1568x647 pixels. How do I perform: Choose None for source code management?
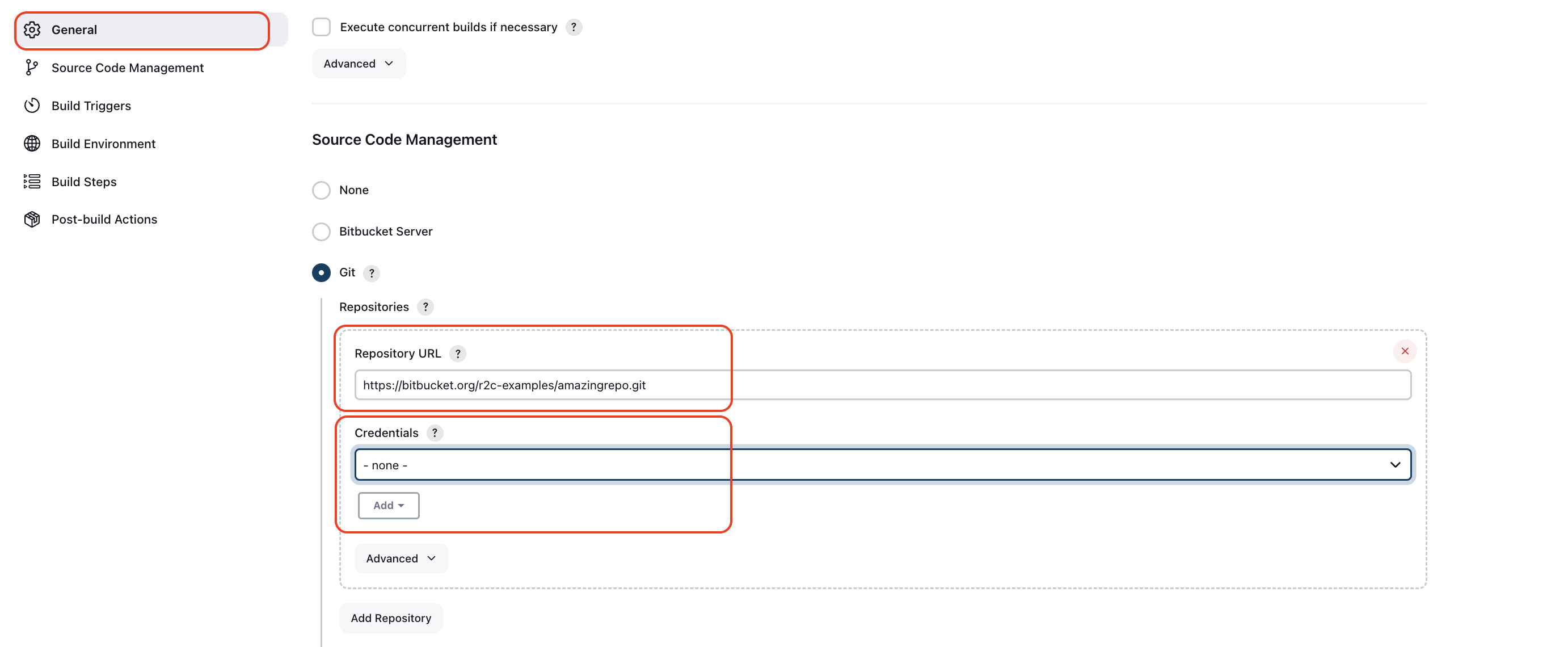322,190
